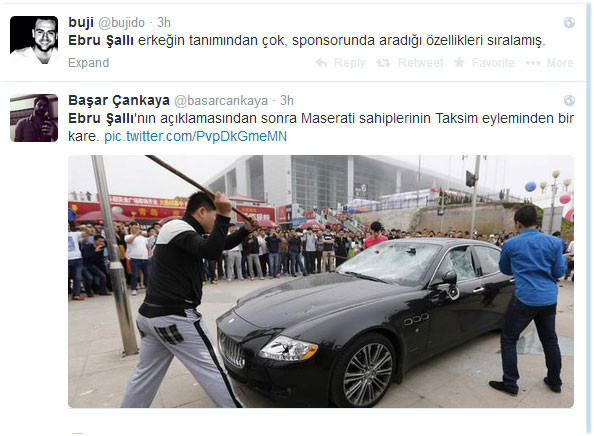Open the More dots menu on buji's tweet
The height and width of the screenshot is (436, 594).
533,63
